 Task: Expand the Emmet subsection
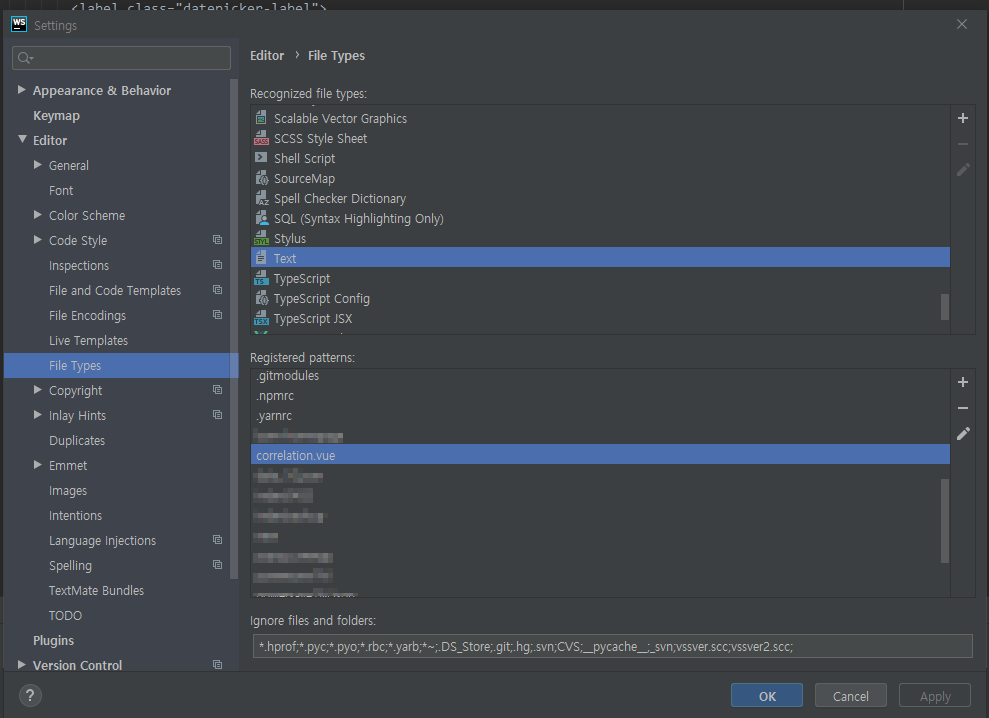38,465
